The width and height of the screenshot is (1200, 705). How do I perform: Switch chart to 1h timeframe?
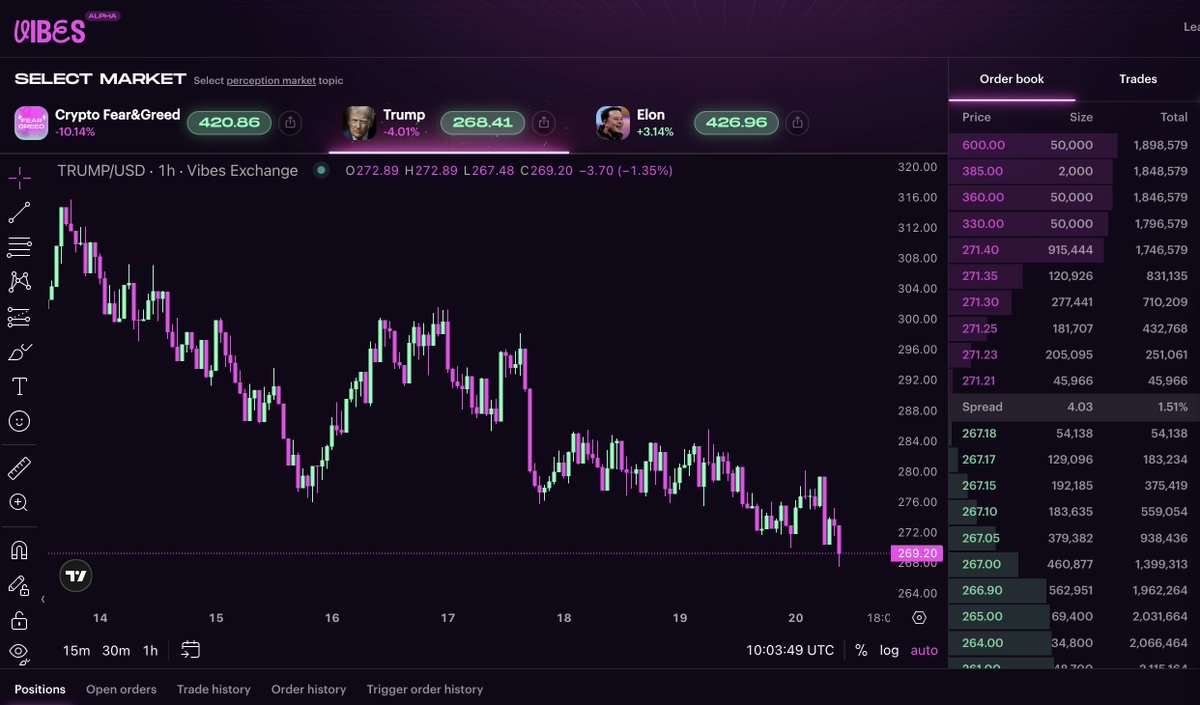click(150, 650)
